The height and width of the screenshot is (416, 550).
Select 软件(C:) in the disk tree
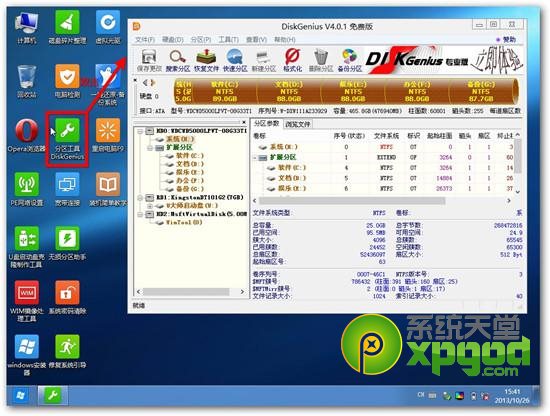point(190,156)
